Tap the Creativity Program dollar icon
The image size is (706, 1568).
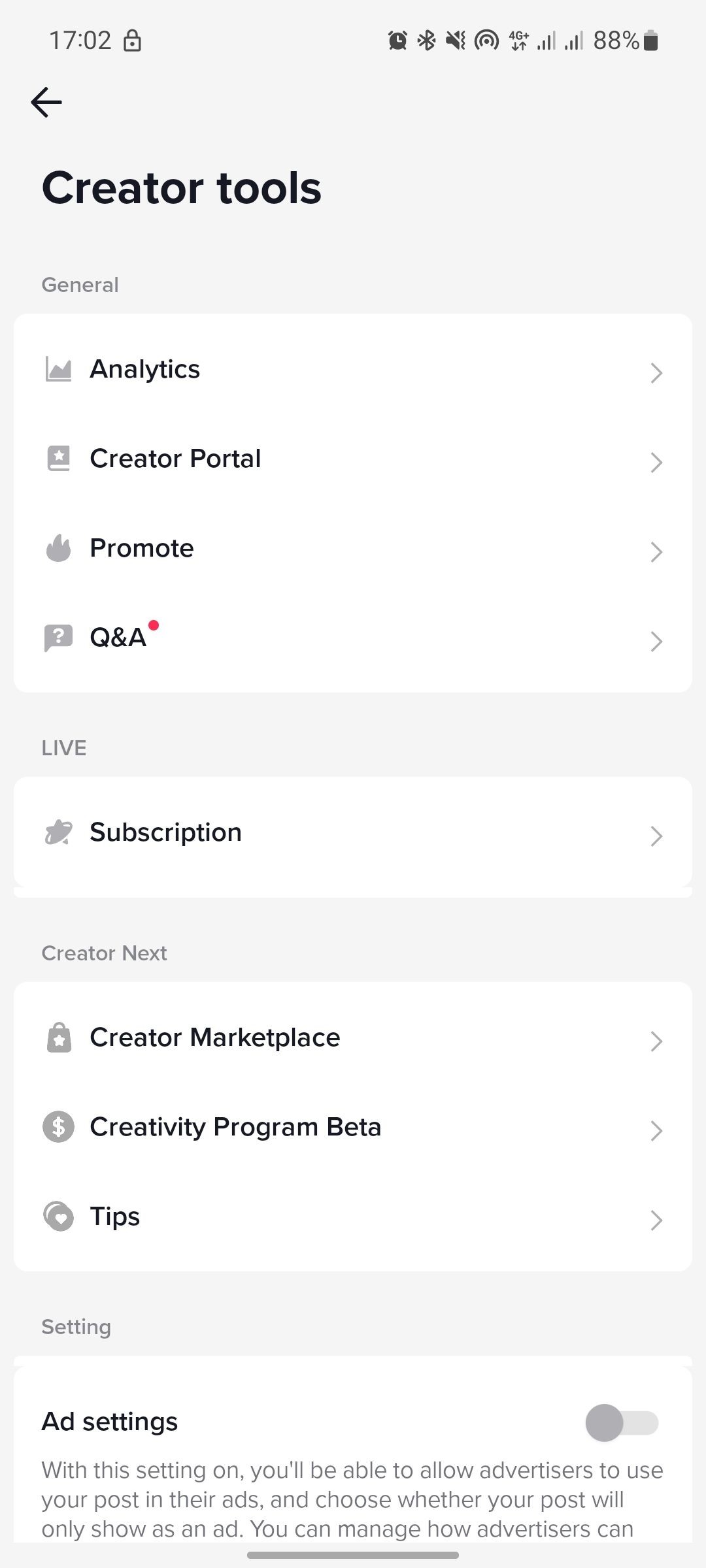pyautogui.click(x=58, y=1127)
